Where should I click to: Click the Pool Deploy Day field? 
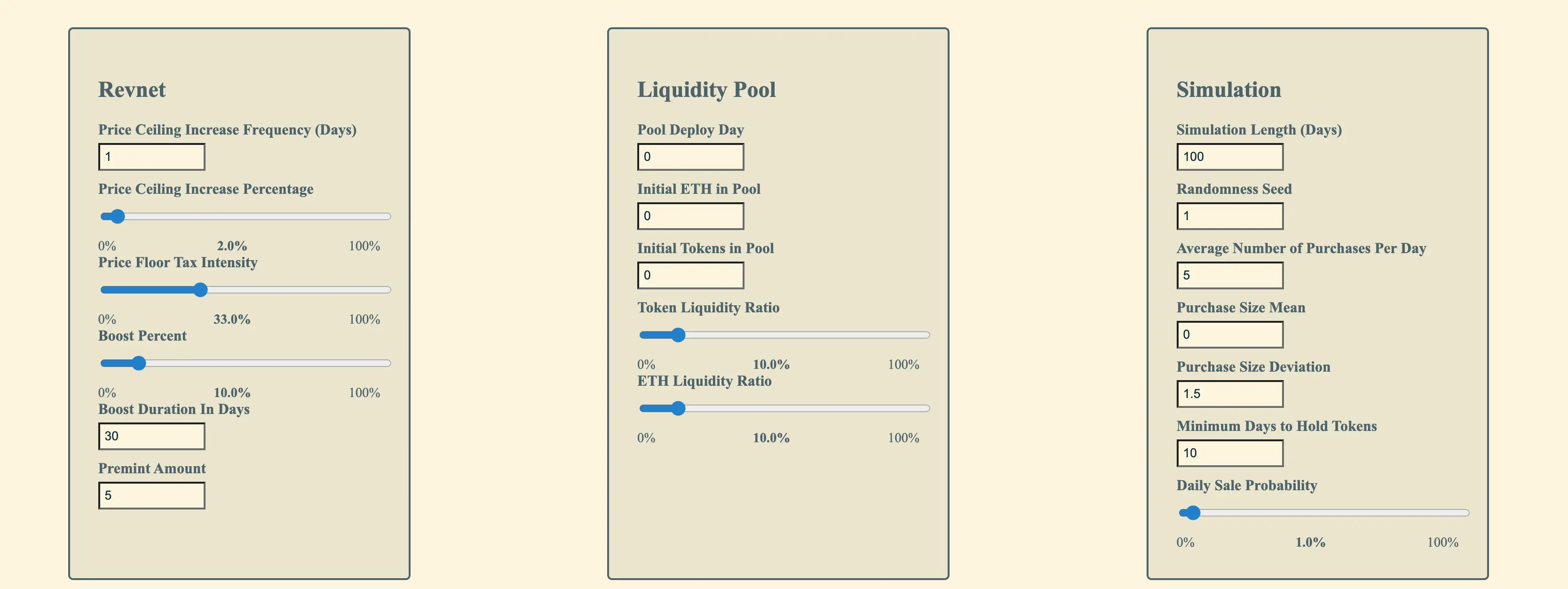690,157
